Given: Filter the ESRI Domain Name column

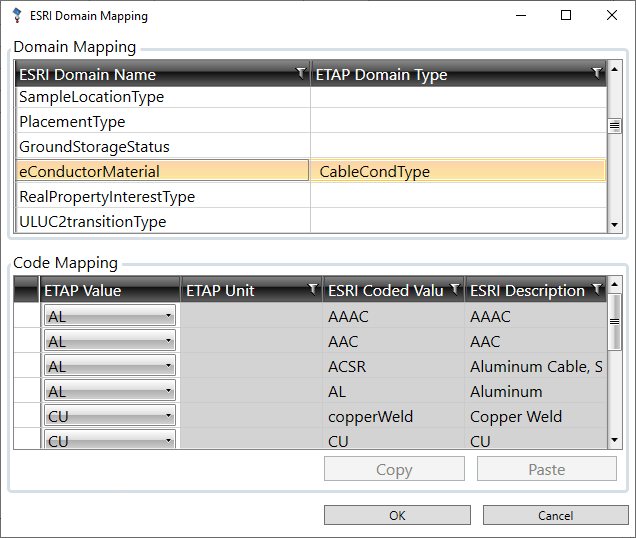Looking at the screenshot, I should click(301, 73).
